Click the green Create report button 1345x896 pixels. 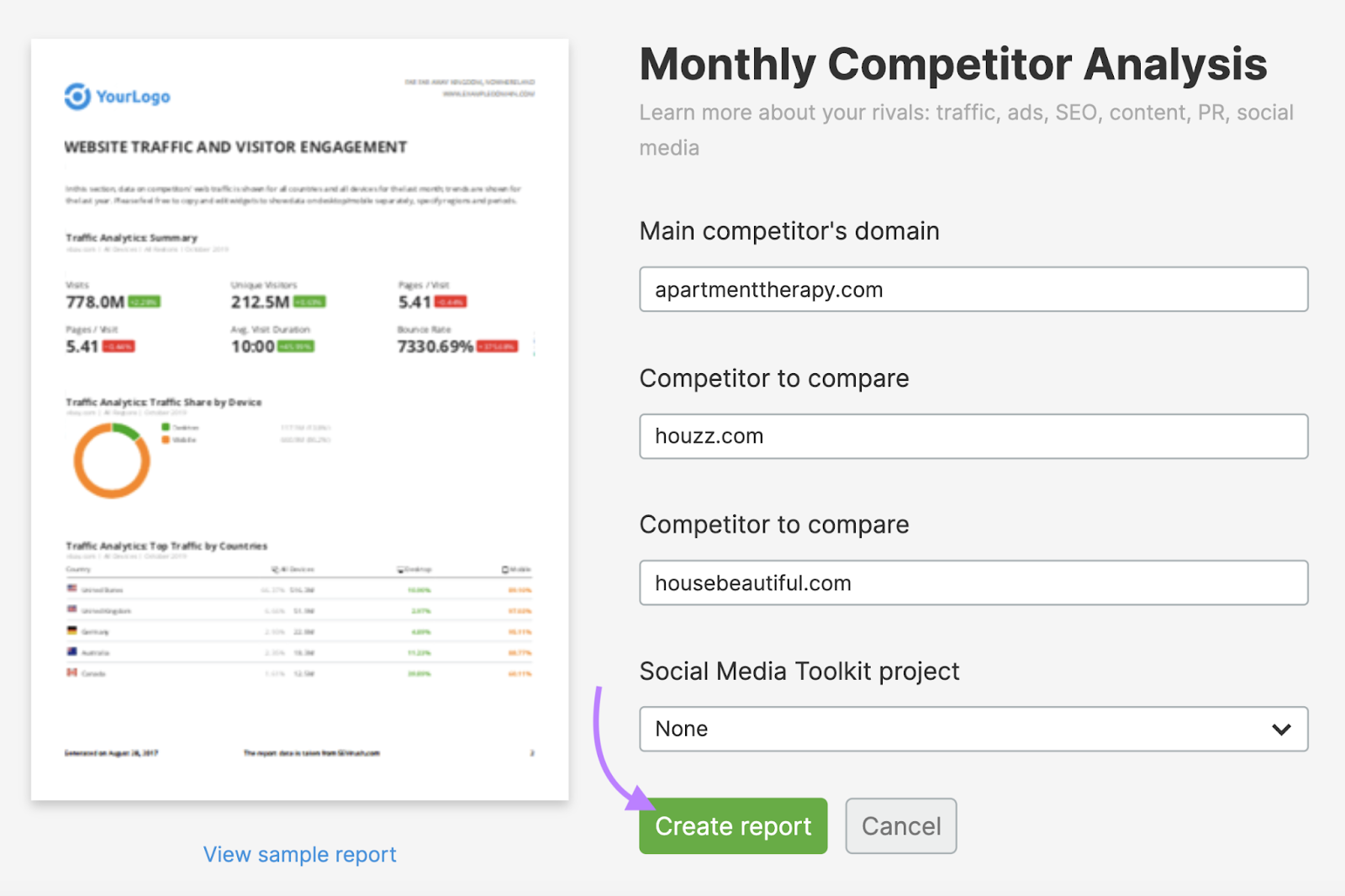732,826
